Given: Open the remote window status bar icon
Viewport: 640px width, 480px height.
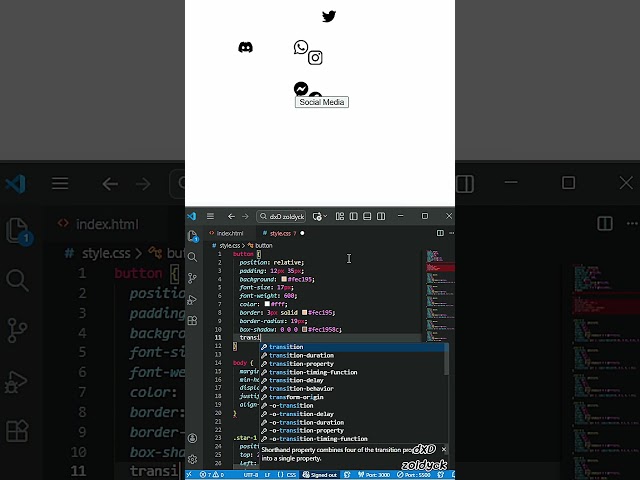Looking at the screenshot, I should pyautogui.click(x=189, y=475).
